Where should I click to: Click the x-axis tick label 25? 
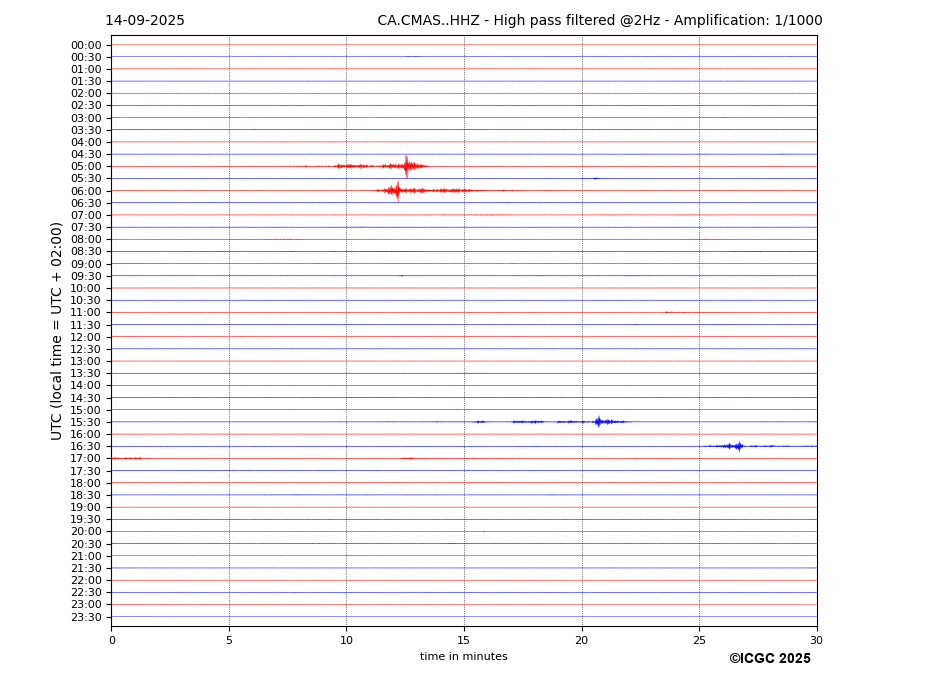click(699, 640)
